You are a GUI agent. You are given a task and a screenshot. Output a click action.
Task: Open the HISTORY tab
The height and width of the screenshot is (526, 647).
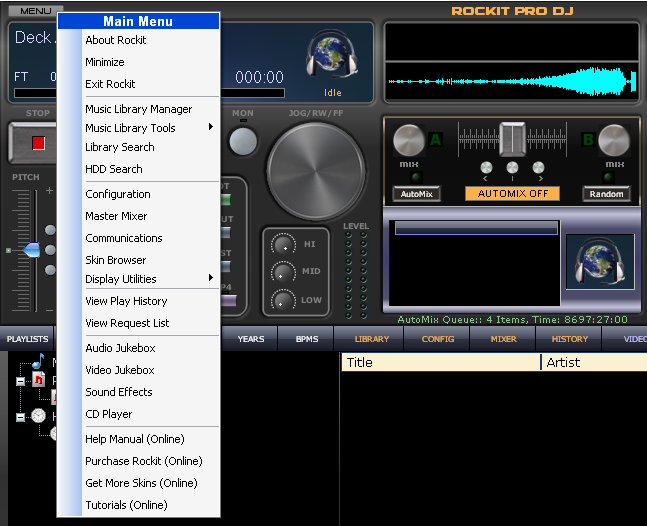click(569, 339)
